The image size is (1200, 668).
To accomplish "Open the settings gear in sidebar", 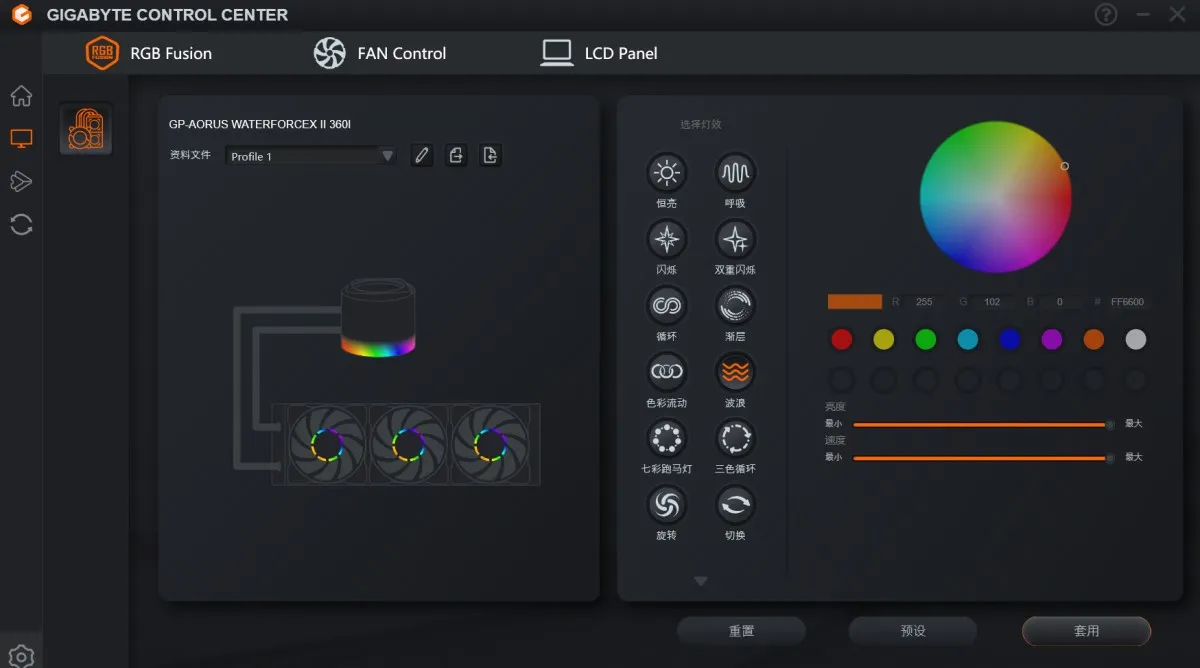I will pos(21,656).
